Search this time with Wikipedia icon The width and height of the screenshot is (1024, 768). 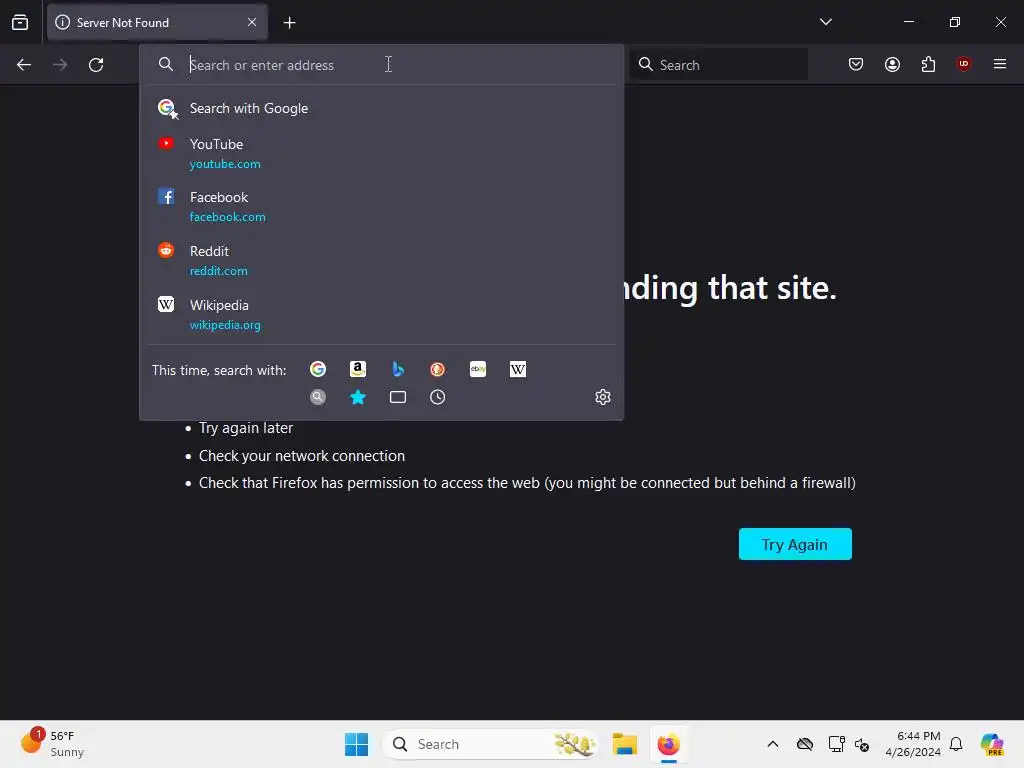pyautogui.click(x=518, y=370)
